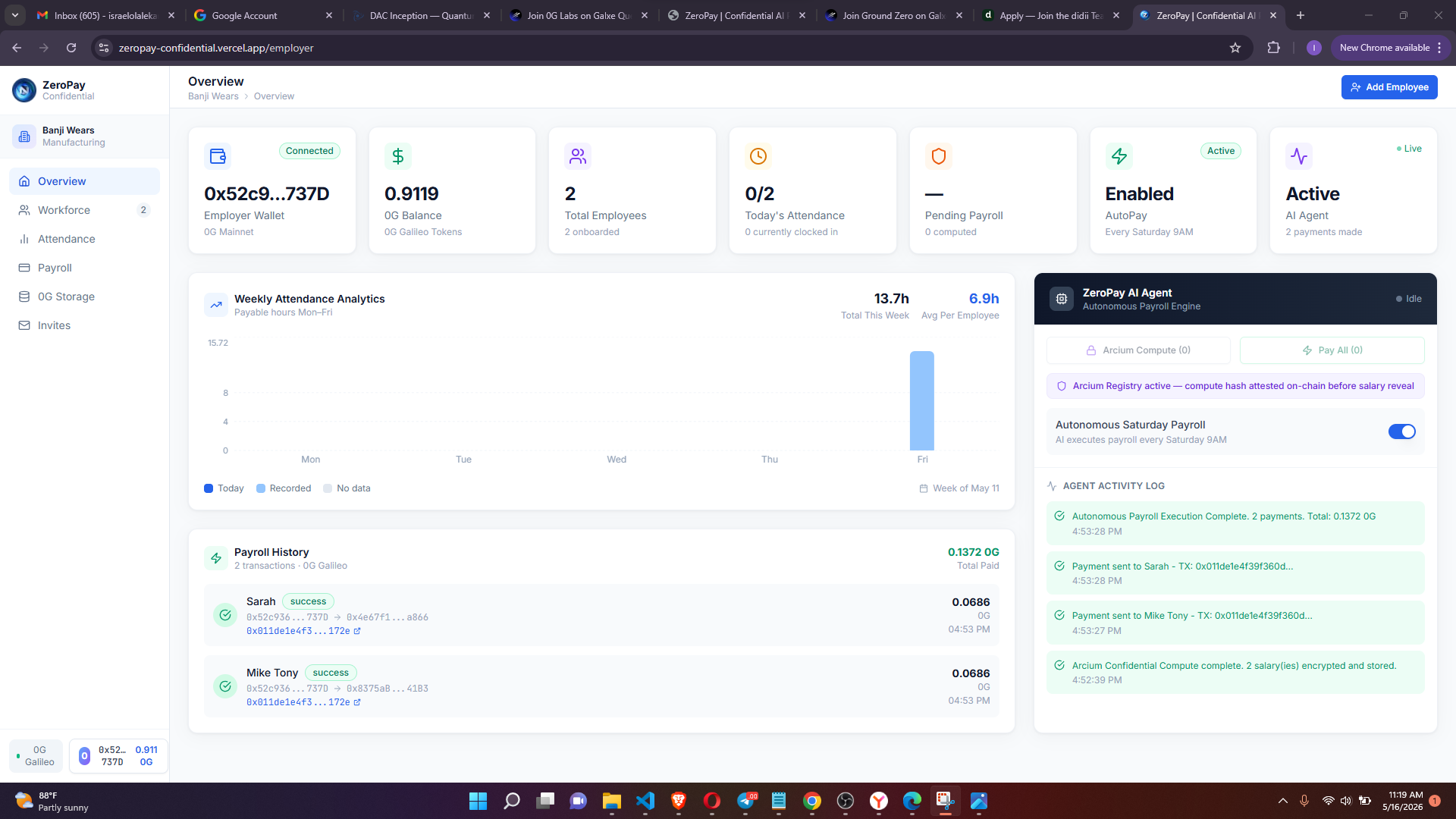The height and width of the screenshot is (819, 1456).
Task: Click the Recorded legend swatch
Action: (261, 488)
